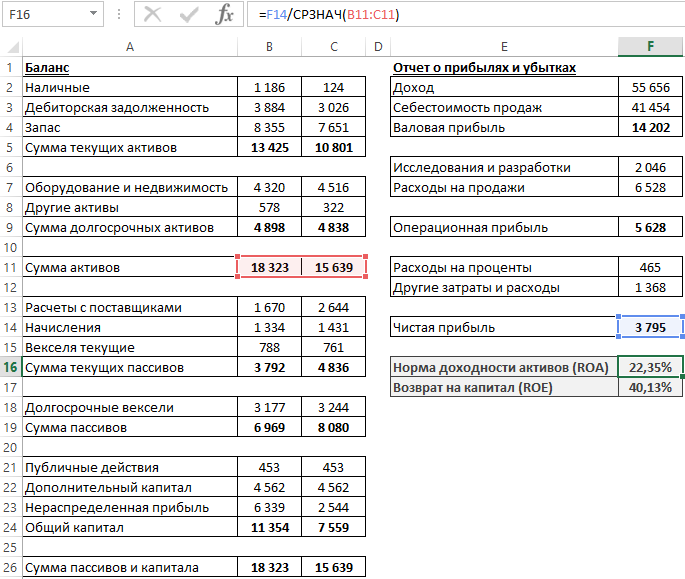
Task: Click the 'Сумма активов' value 18 323
Action: (269, 267)
